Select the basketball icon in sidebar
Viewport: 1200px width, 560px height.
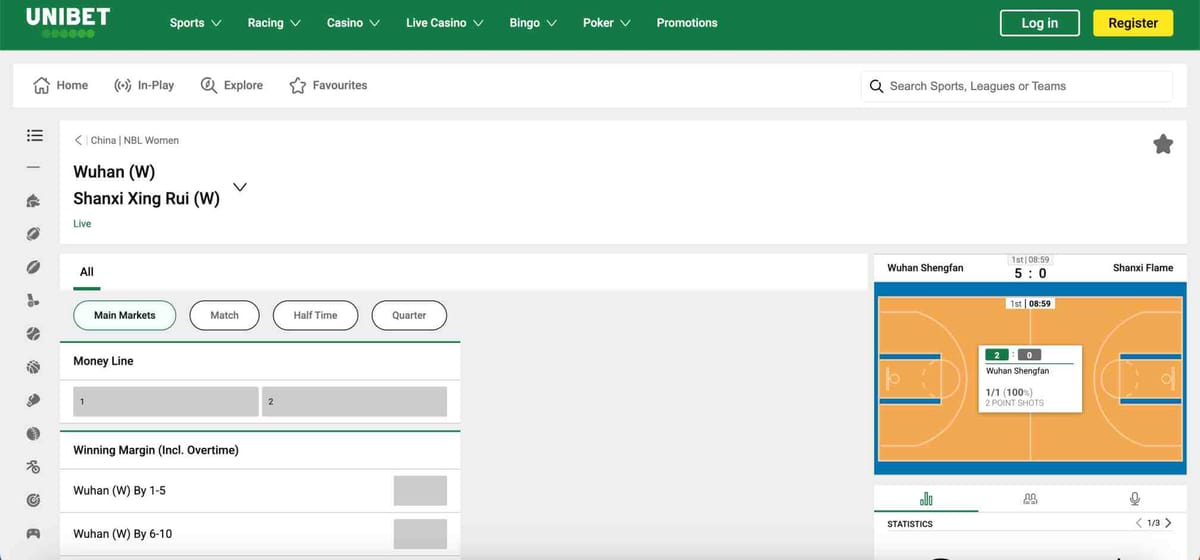[x=34, y=367]
